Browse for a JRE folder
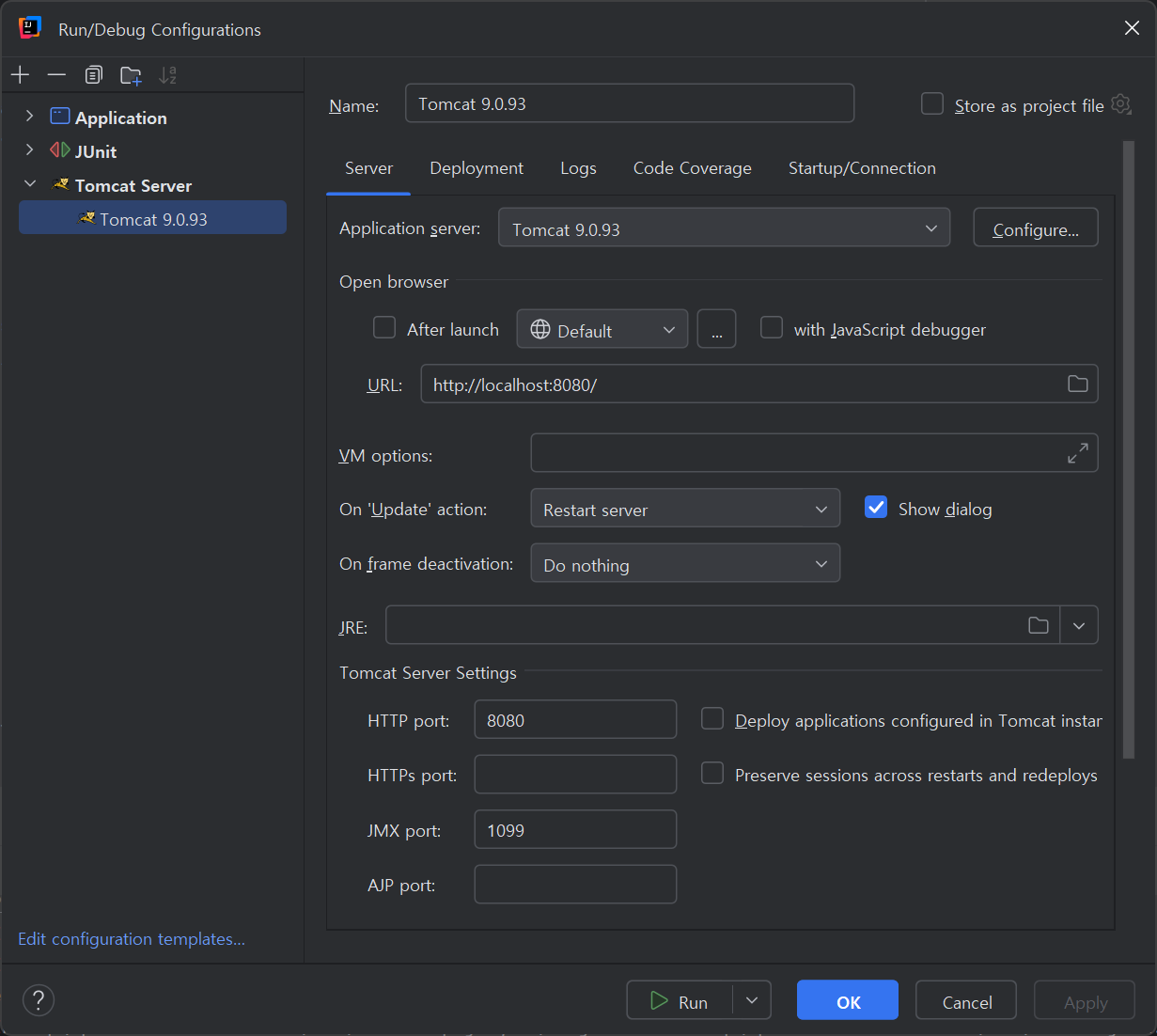The height and width of the screenshot is (1036, 1157). click(1038, 625)
